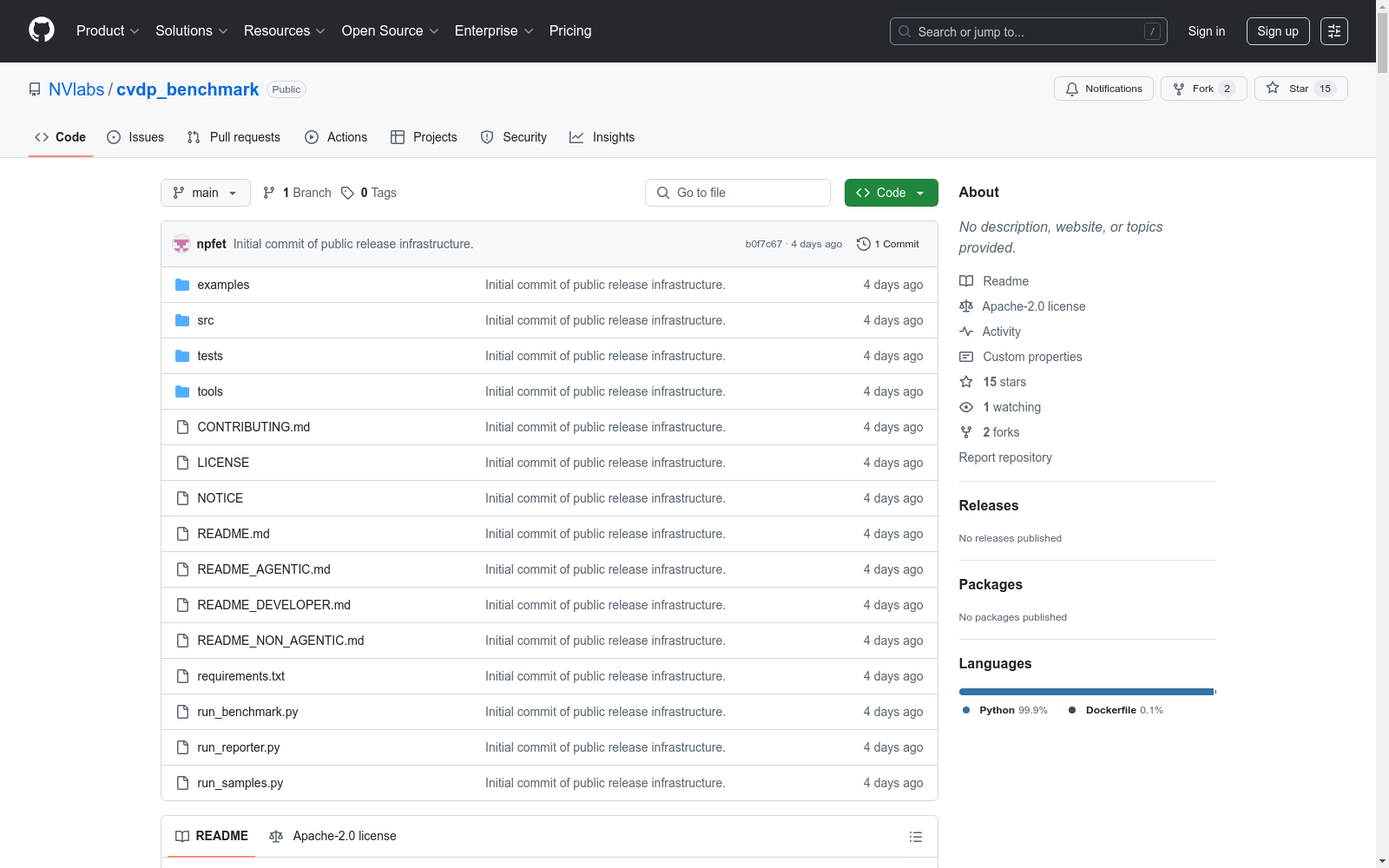Open the Pricing link

click(x=570, y=30)
